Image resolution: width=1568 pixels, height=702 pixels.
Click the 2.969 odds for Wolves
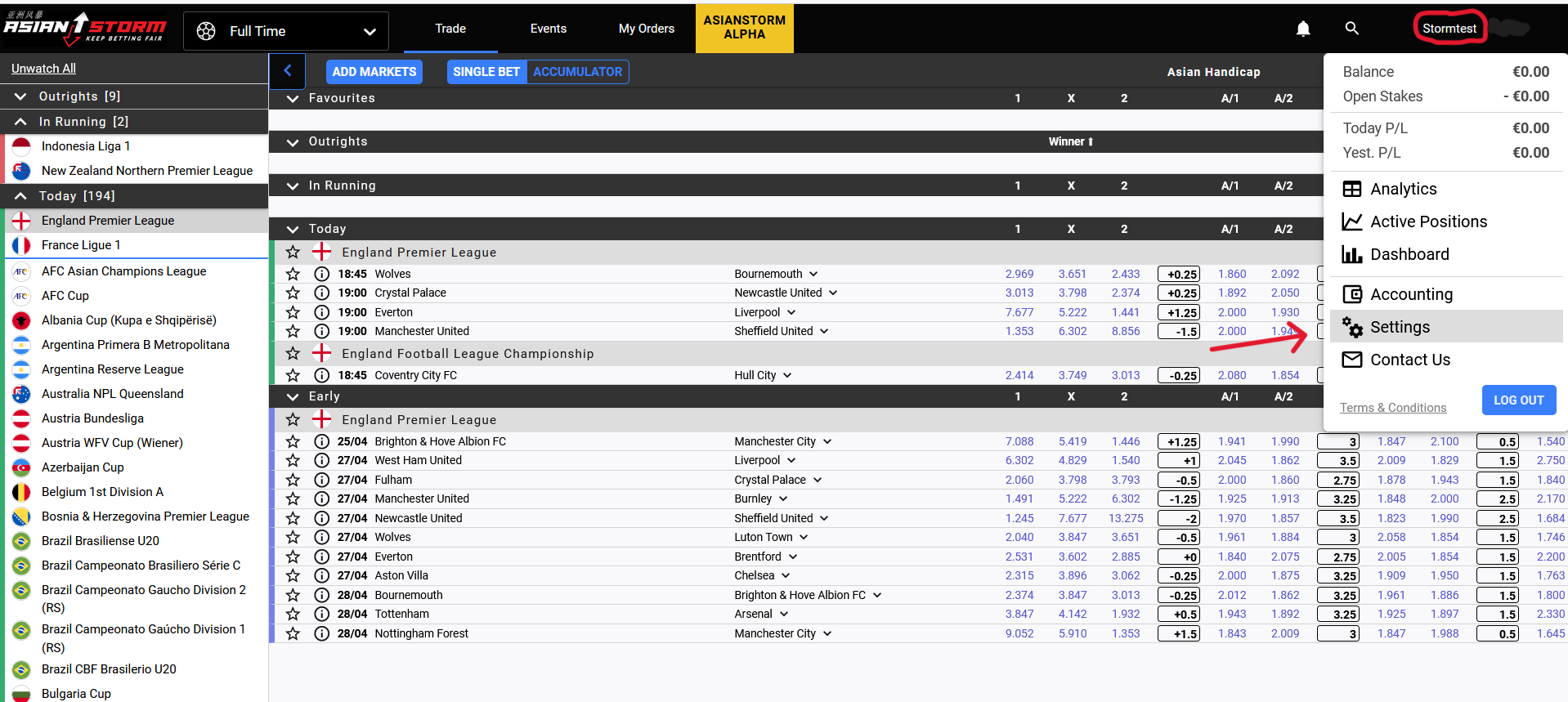1019,274
